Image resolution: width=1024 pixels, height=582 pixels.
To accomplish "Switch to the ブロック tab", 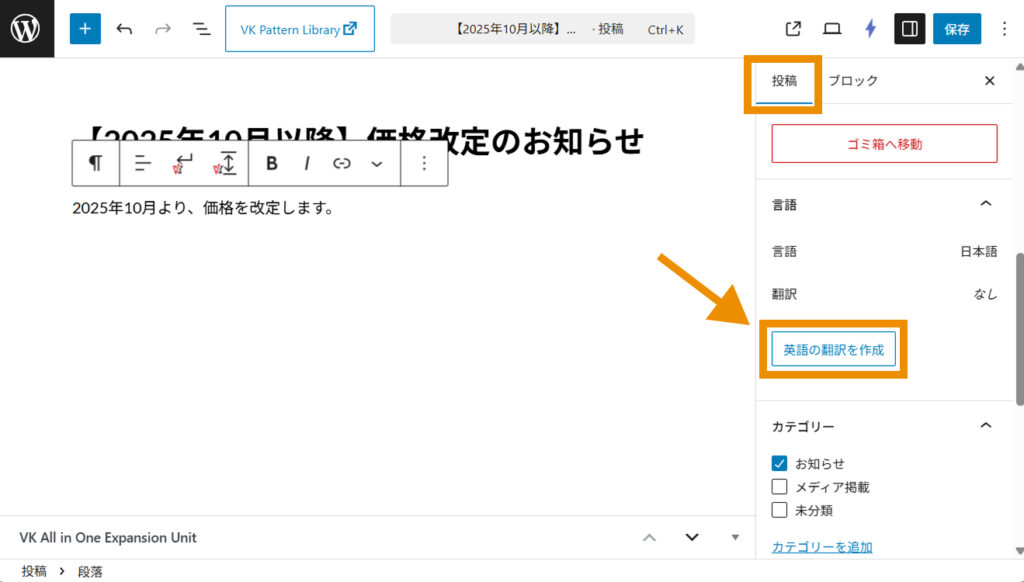I will coord(853,81).
